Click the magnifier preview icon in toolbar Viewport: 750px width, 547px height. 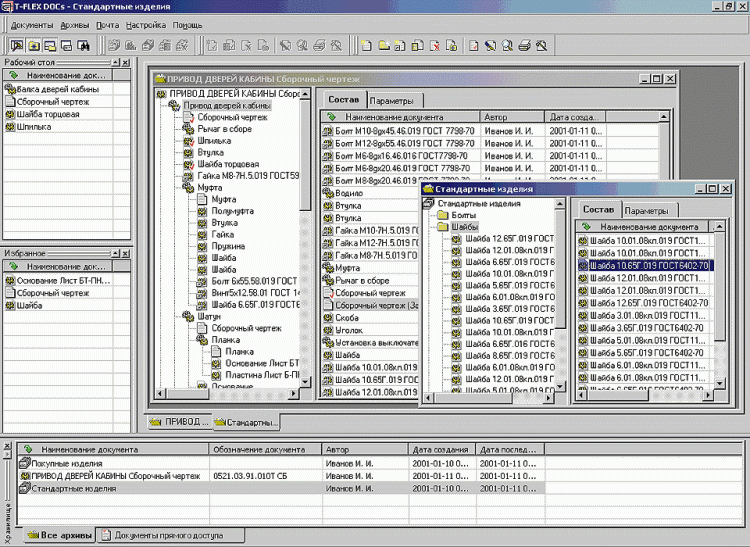point(507,46)
